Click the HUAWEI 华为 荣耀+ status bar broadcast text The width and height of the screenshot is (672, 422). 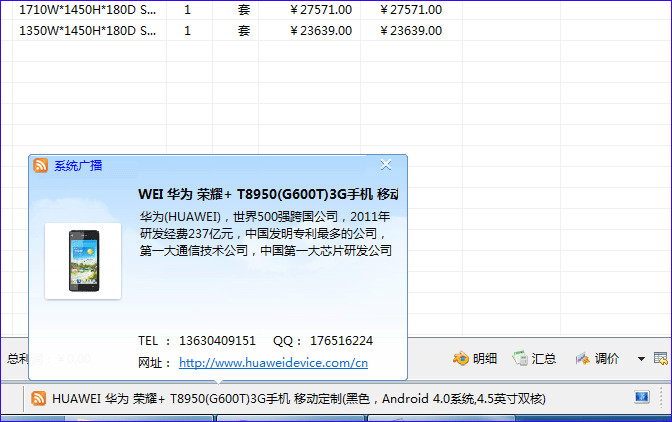click(x=299, y=399)
